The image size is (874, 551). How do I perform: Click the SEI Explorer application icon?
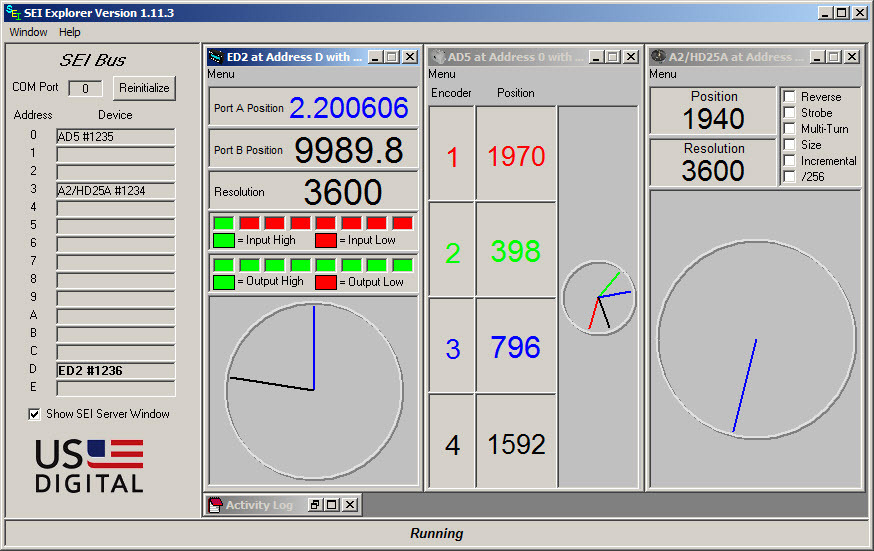pyautogui.click(x=12, y=13)
